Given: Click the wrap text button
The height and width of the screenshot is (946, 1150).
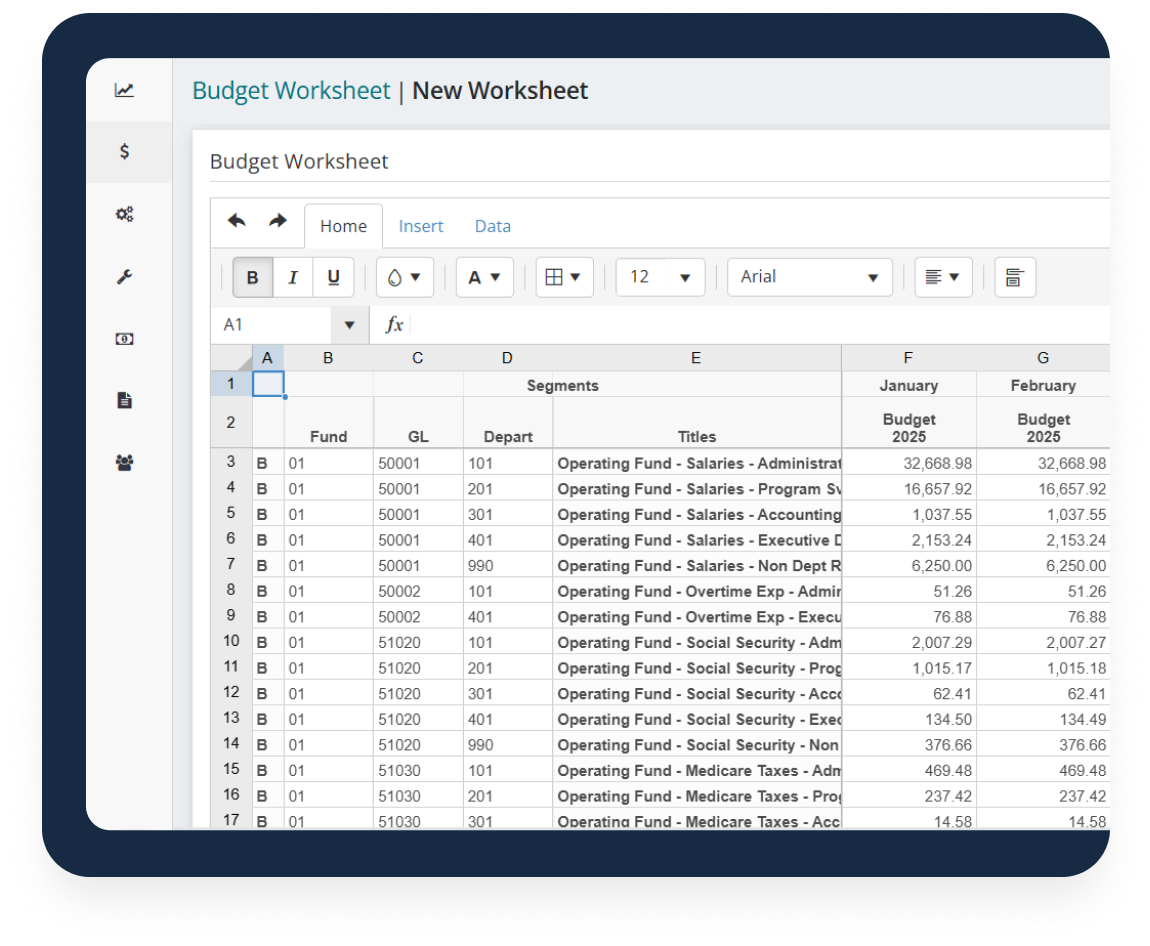Looking at the screenshot, I should pyautogui.click(x=1014, y=278).
